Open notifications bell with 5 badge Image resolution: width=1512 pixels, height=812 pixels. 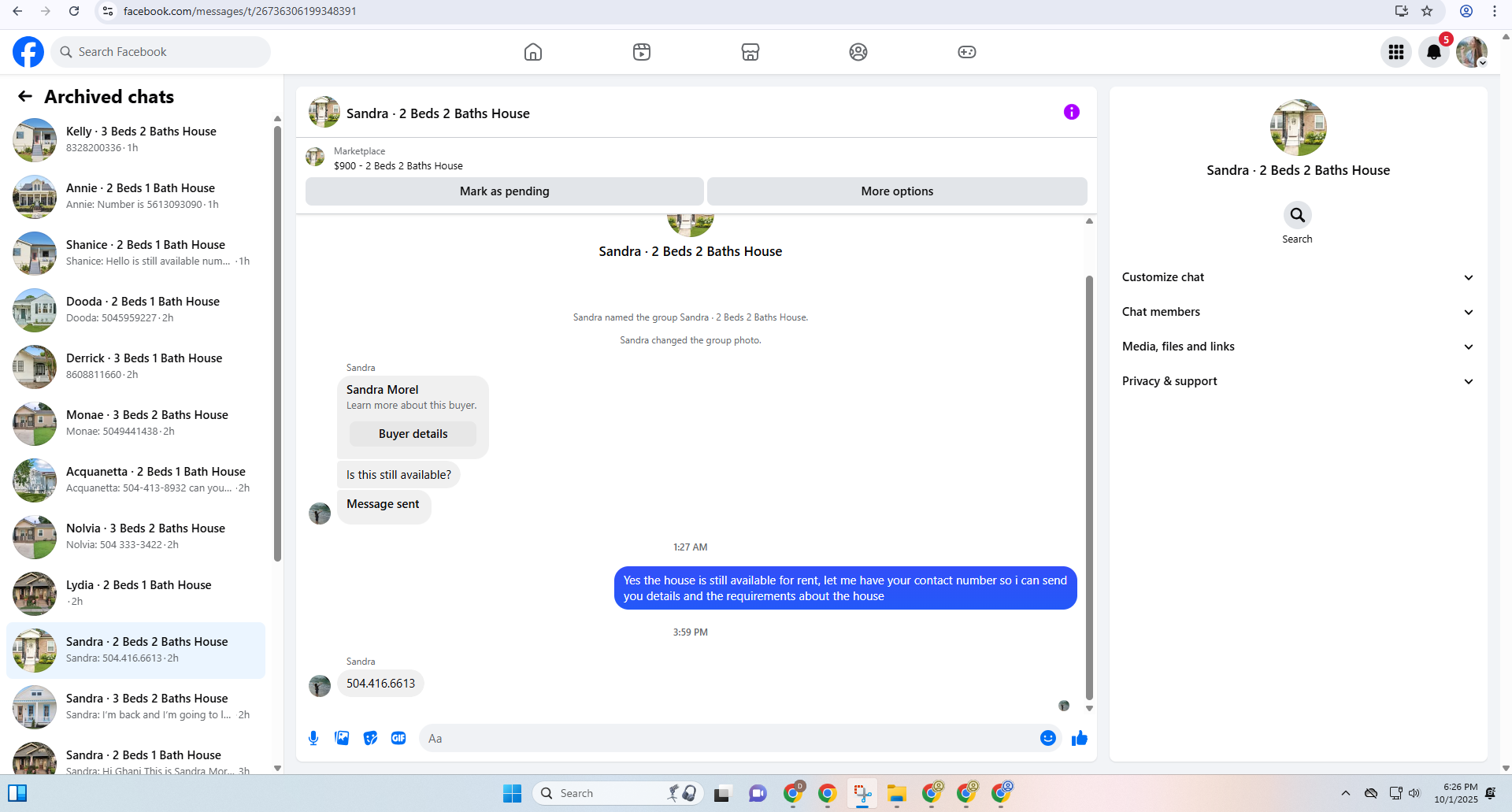click(1434, 52)
